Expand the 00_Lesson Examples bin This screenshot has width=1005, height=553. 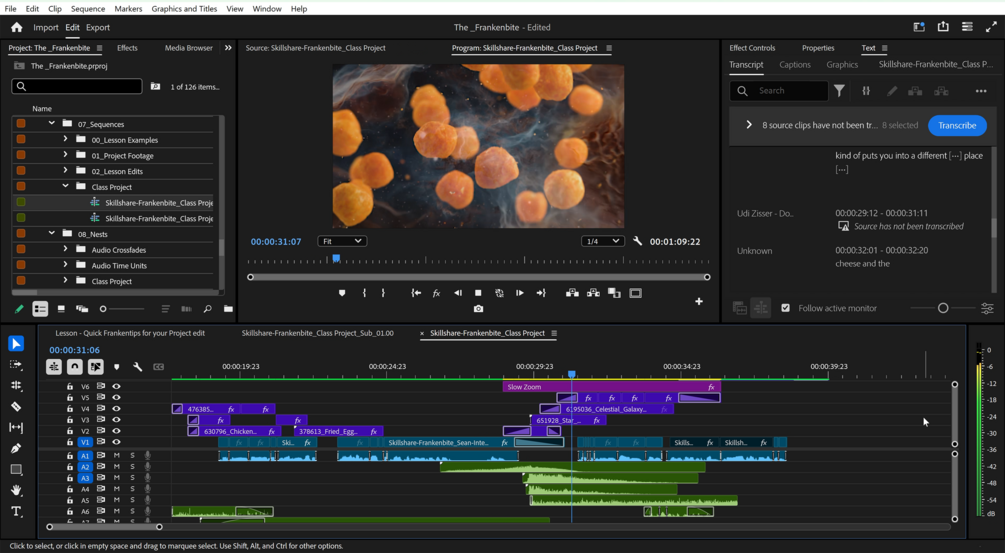pos(65,139)
